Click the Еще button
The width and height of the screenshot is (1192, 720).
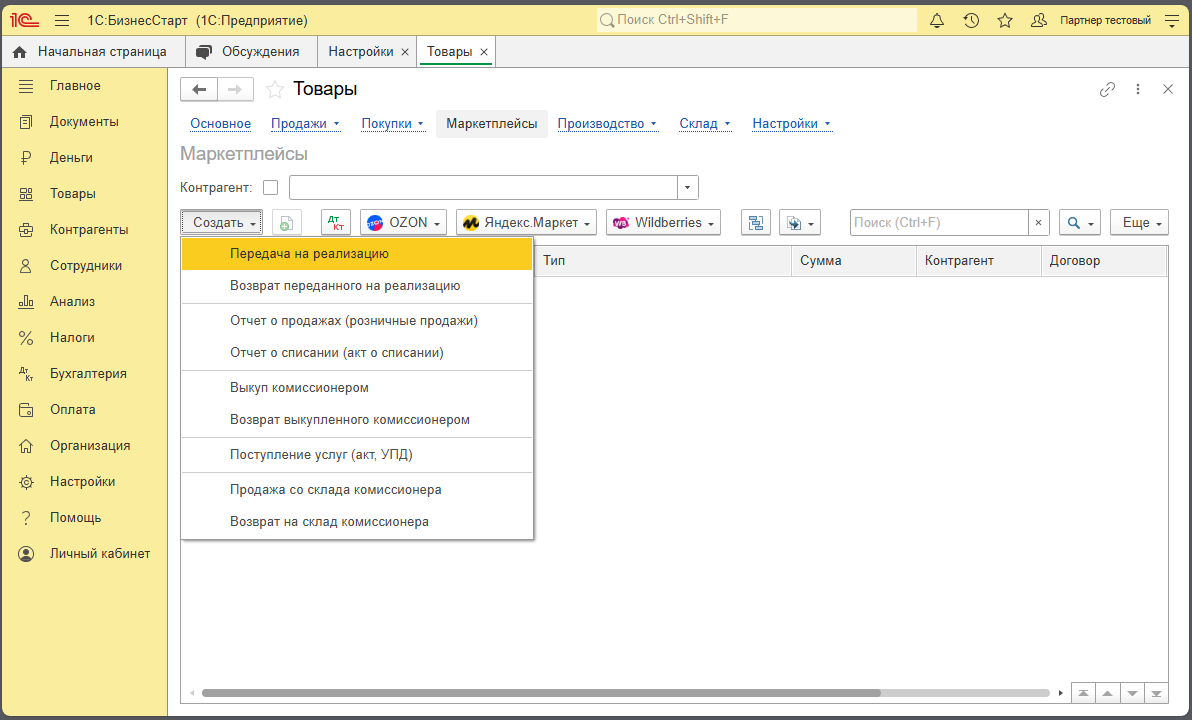pyautogui.click(x=1139, y=223)
